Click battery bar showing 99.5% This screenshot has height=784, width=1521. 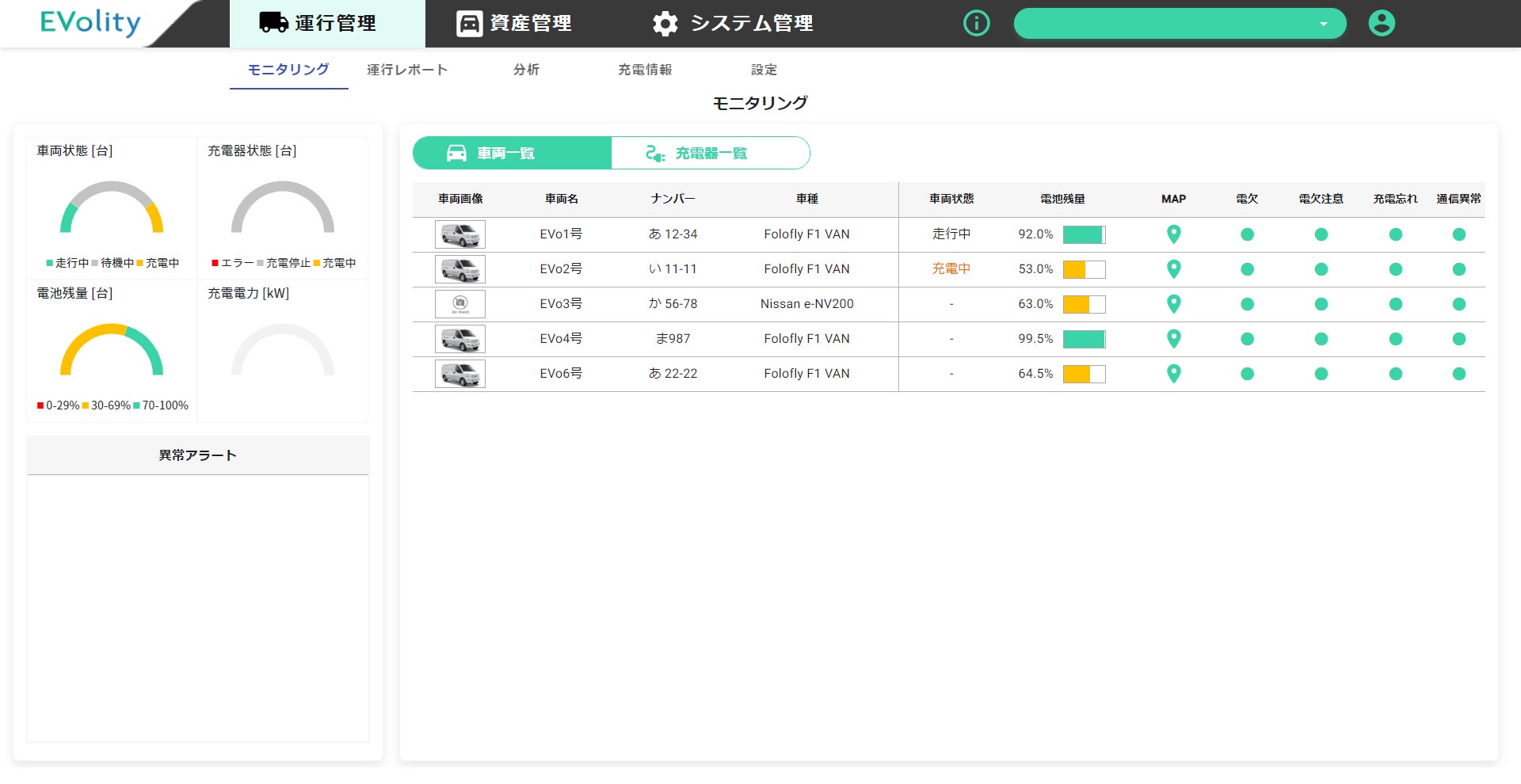coord(1084,339)
